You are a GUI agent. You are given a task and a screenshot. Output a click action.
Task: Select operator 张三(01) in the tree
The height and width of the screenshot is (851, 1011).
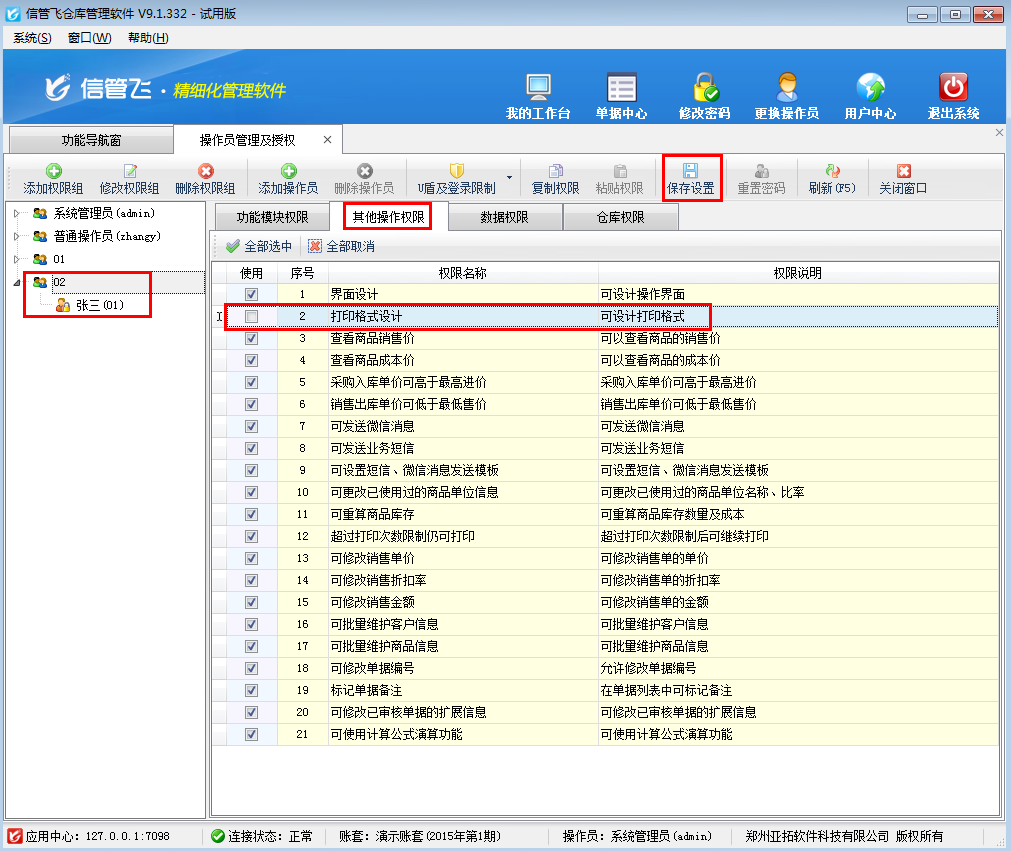tap(99, 305)
